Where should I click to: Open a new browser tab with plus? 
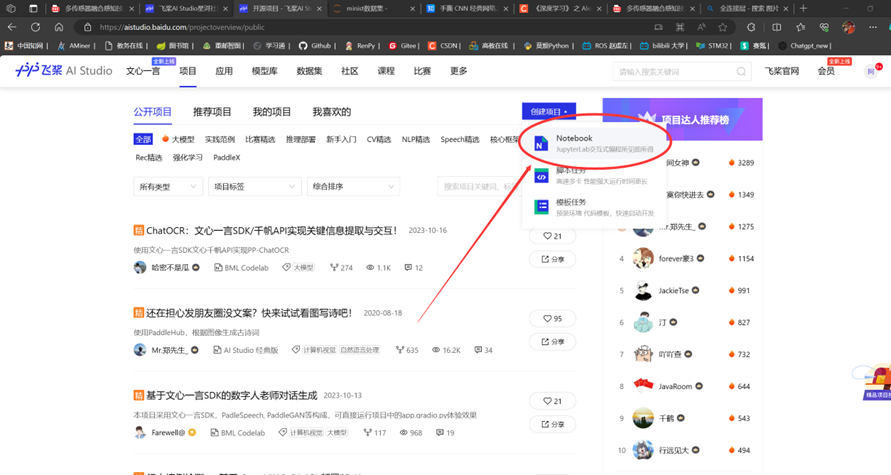click(x=803, y=9)
